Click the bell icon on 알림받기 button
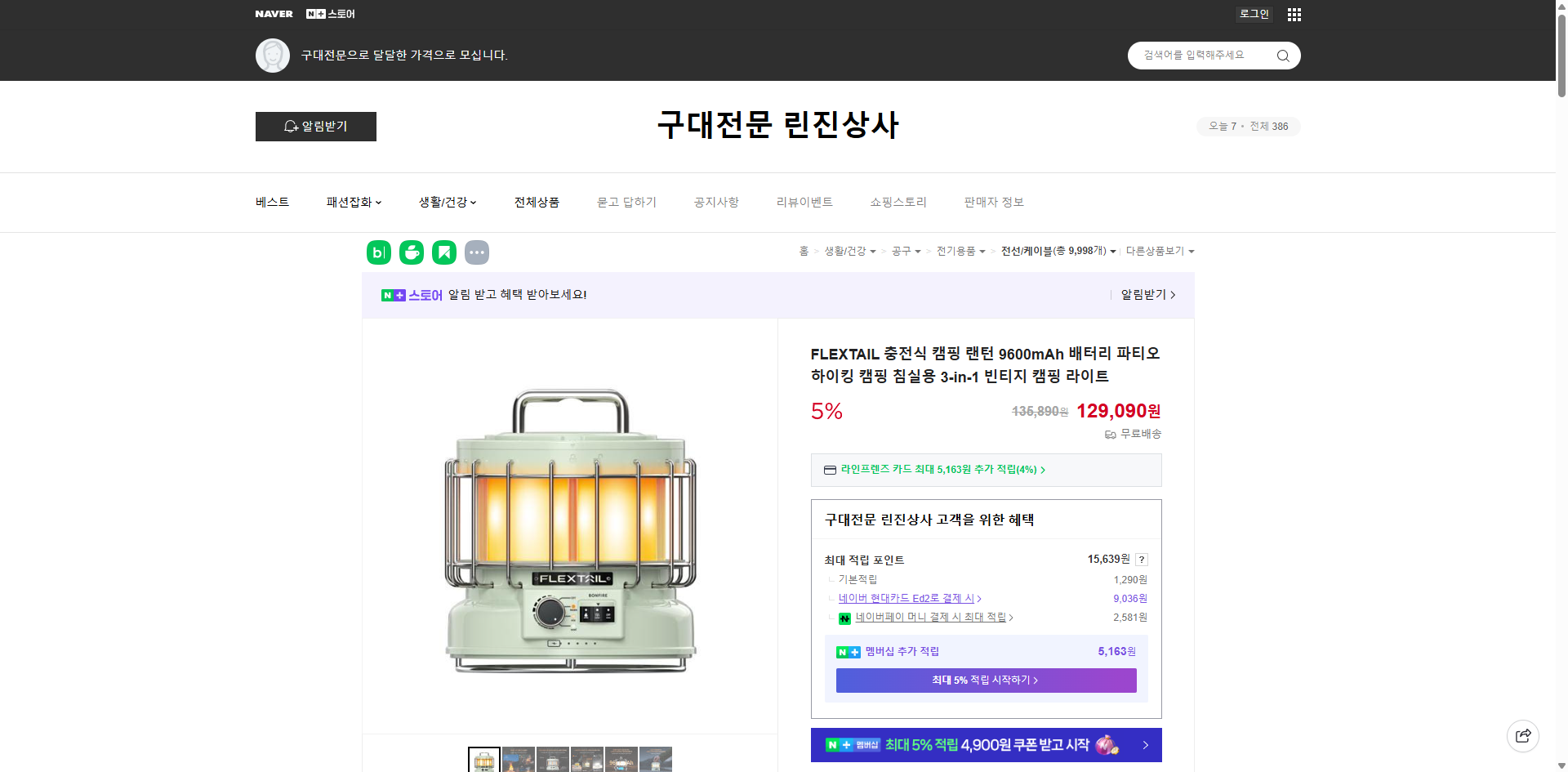The height and width of the screenshot is (772, 1568). pos(291,127)
